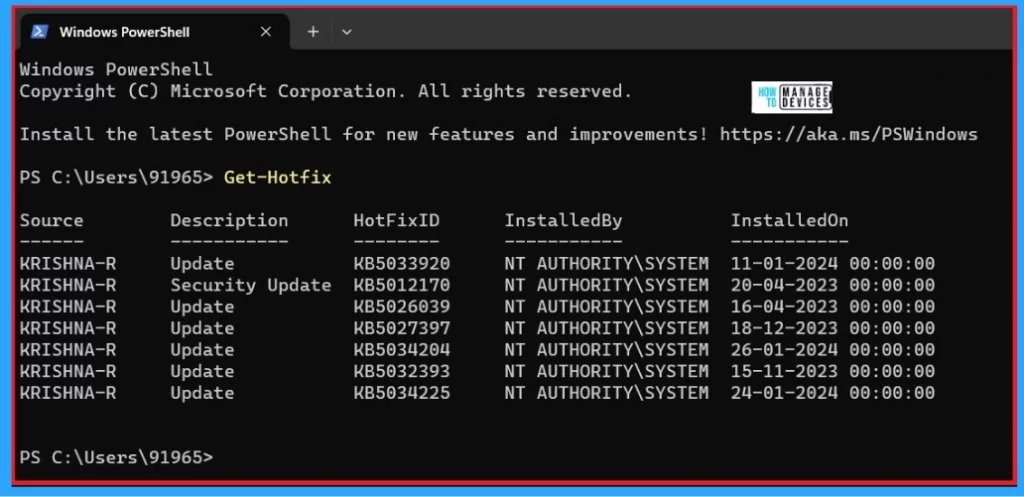This screenshot has height=497, width=1024.
Task: Select the Windows PowerShell tab
Action: point(154,32)
